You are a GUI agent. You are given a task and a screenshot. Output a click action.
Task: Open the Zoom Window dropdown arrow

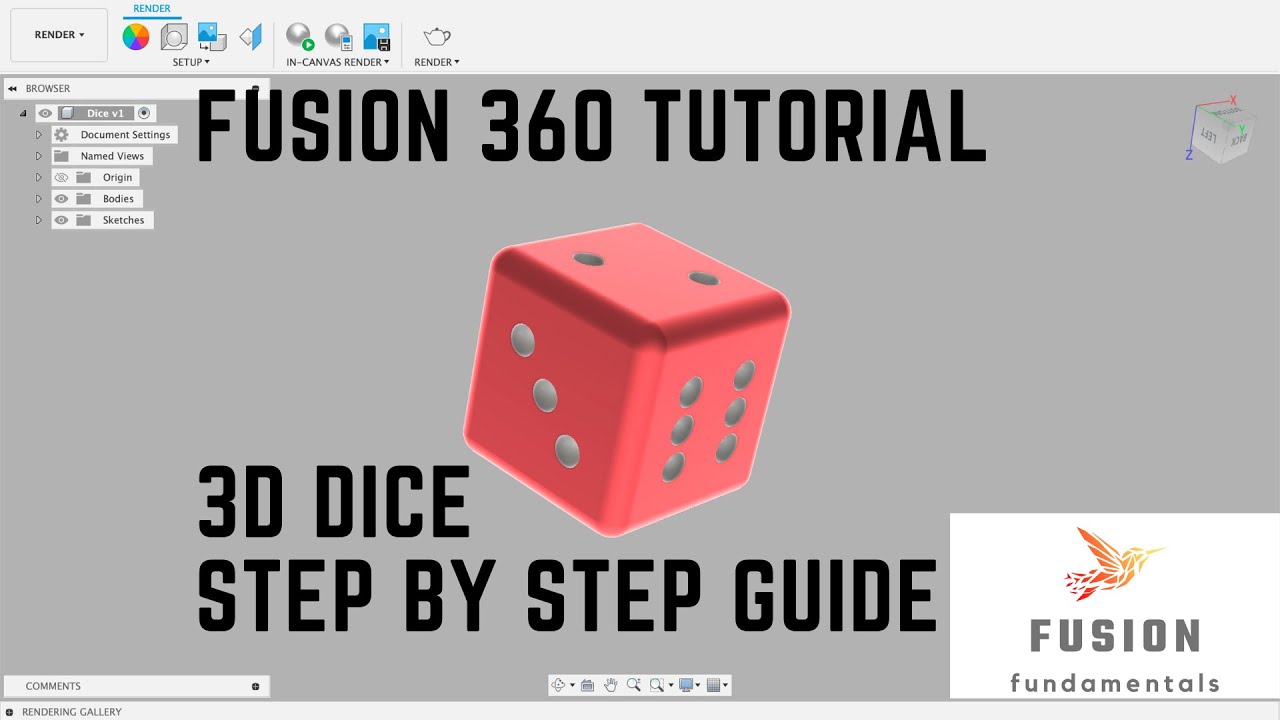click(x=670, y=686)
